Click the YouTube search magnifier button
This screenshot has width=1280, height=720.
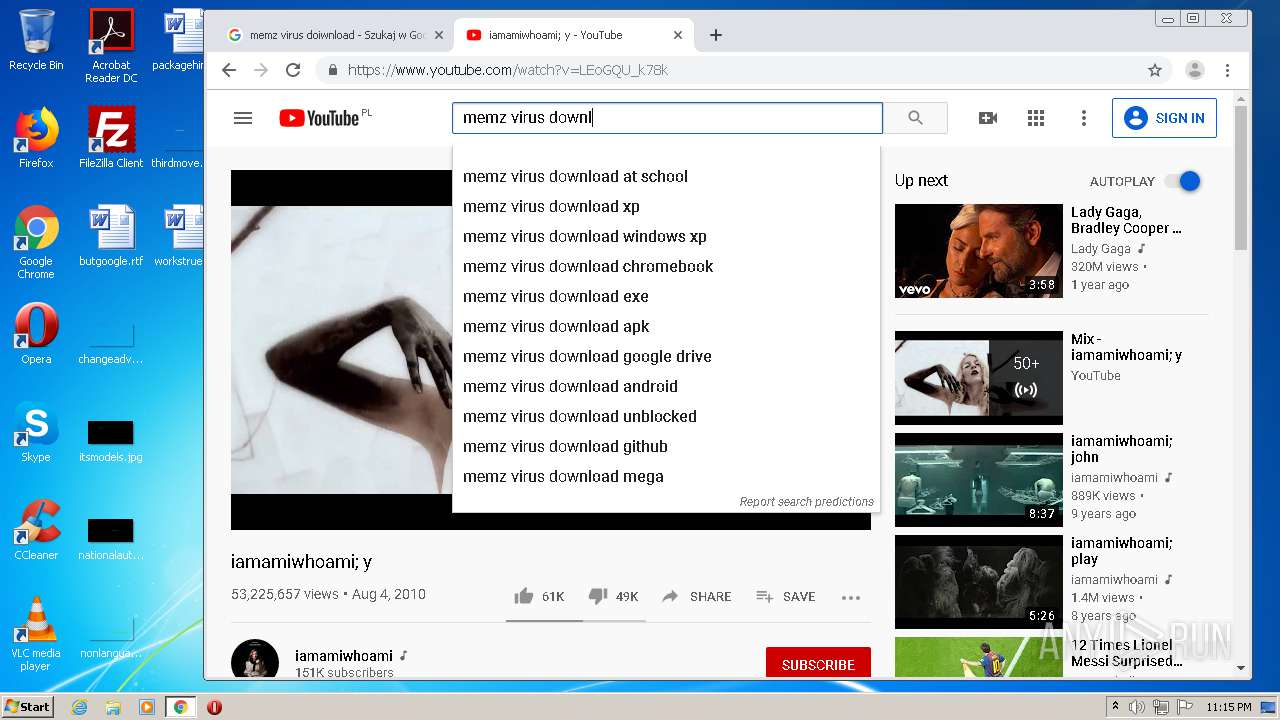[915, 118]
